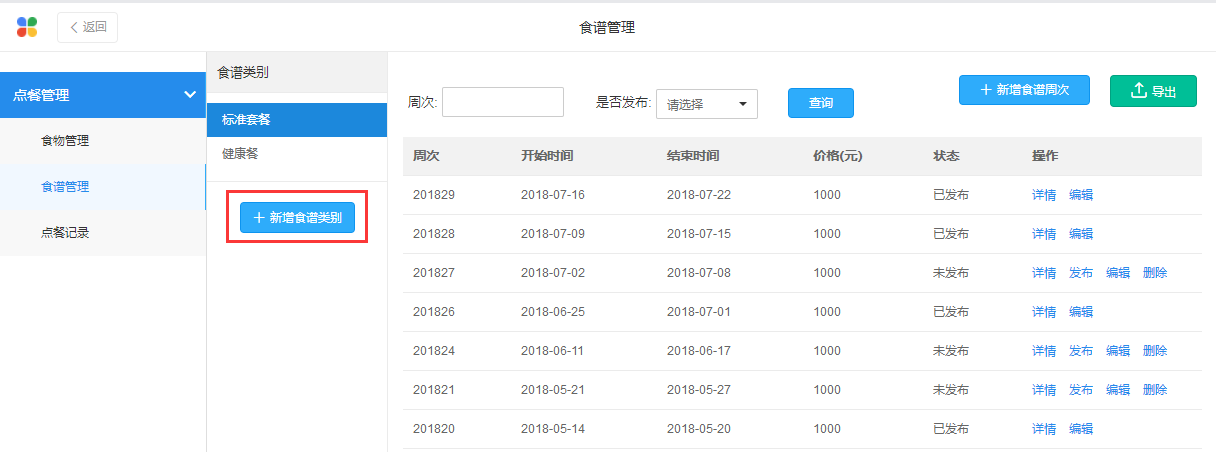Open 食物管理 in the sidebar

tap(65, 141)
